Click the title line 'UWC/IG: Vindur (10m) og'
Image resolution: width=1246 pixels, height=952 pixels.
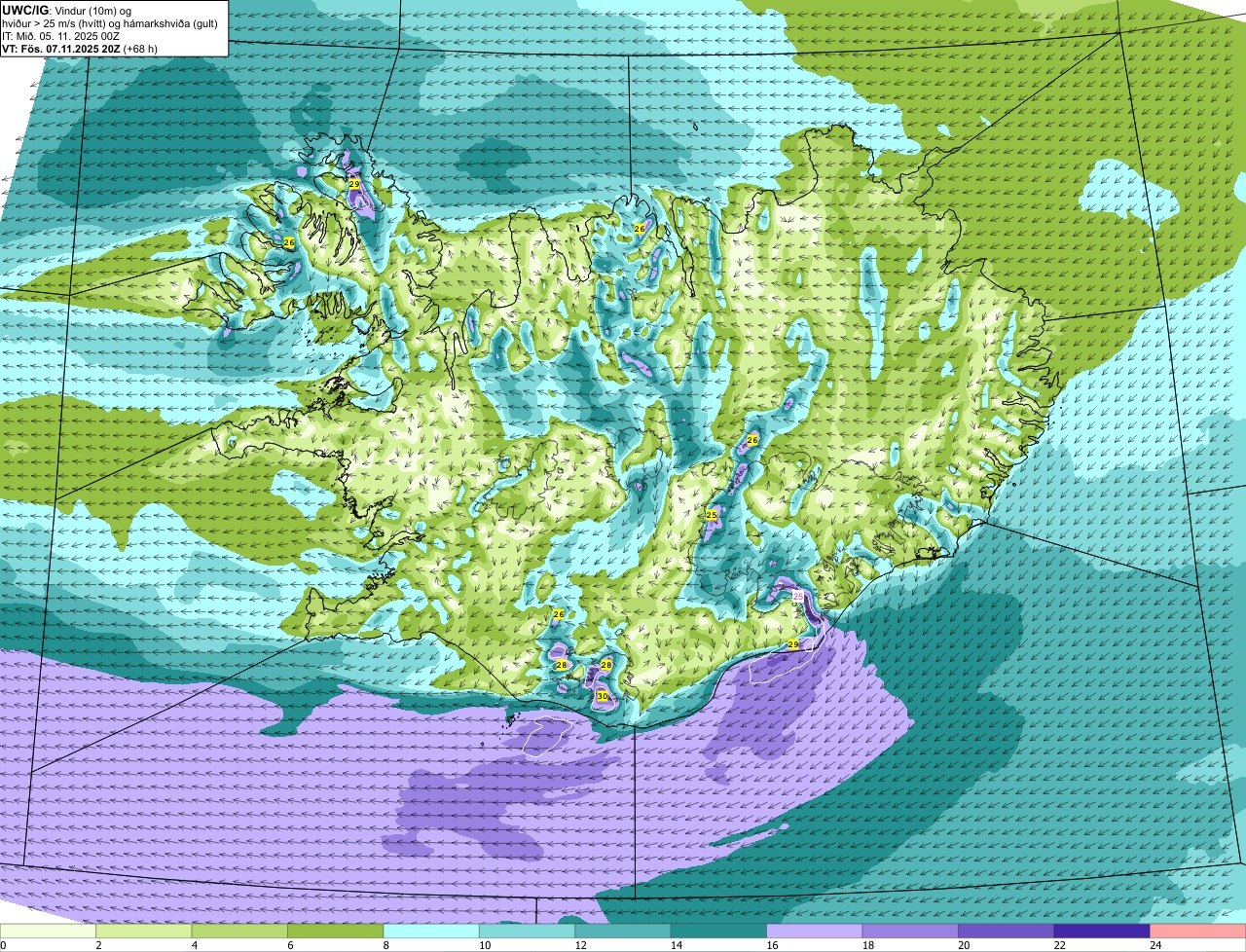[67, 11]
